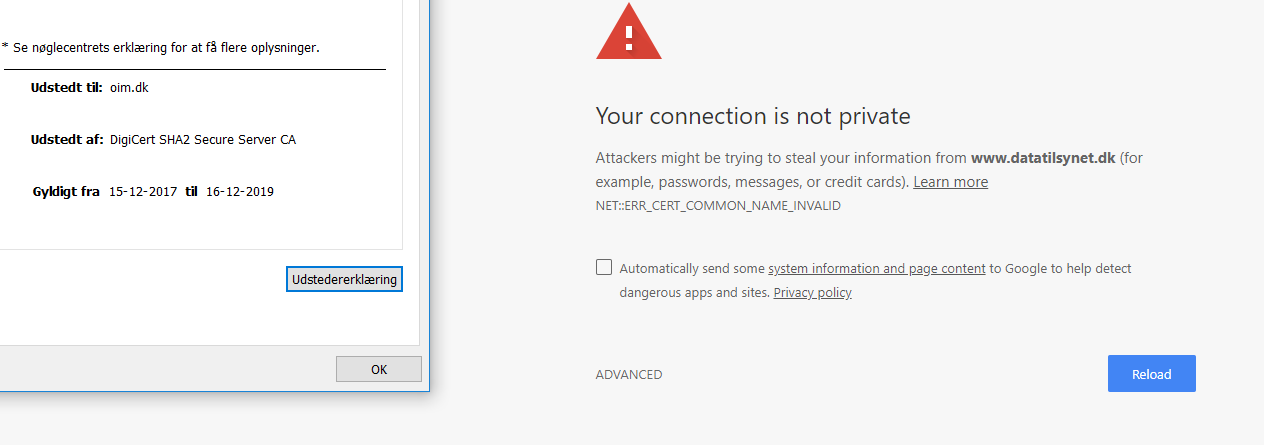Select the oim.dk issued-to value
The image size is (1264, 445).
tap(129, 88)
